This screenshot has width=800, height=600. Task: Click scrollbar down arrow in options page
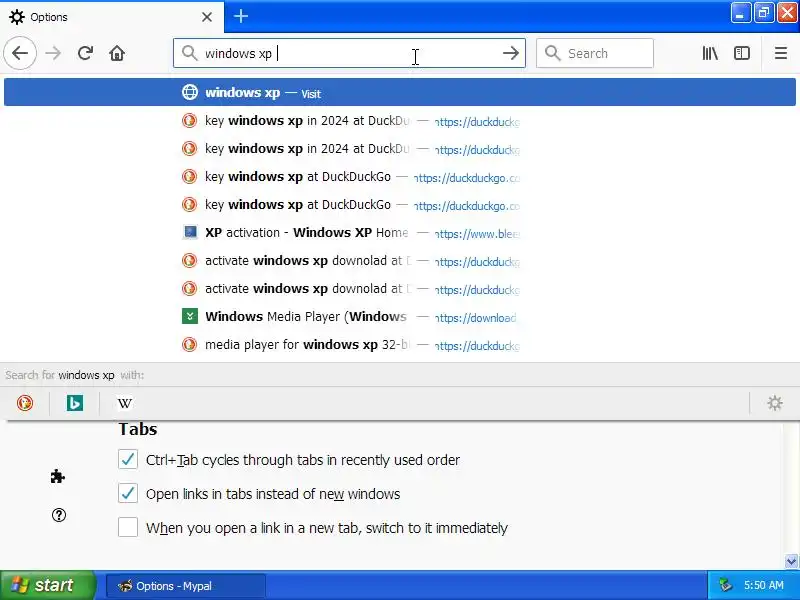click(791, 561)
